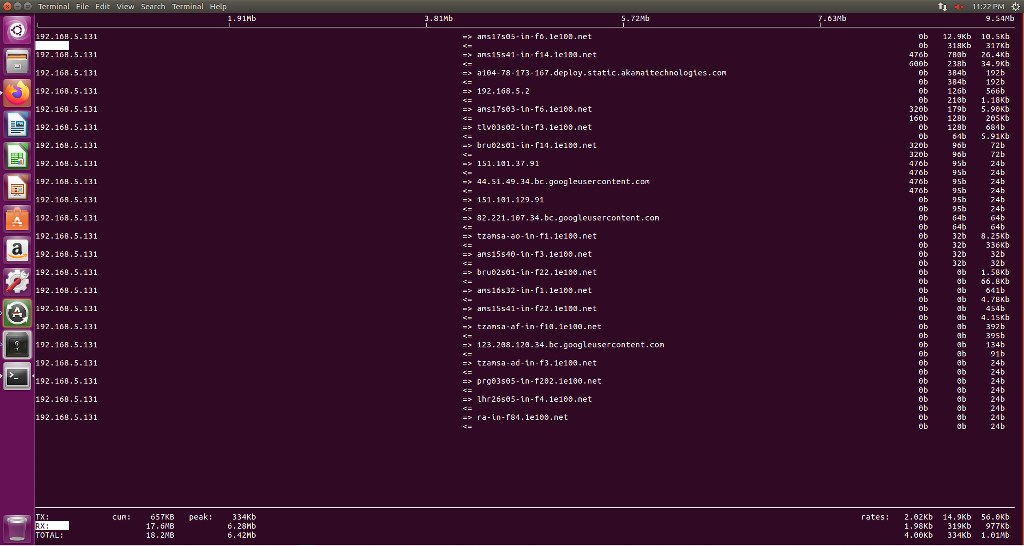Click host ra-in-f84.1e100.net
The height and width of the screenshot is (546, 1024).
pyautogui.click(x=522, y=417)
